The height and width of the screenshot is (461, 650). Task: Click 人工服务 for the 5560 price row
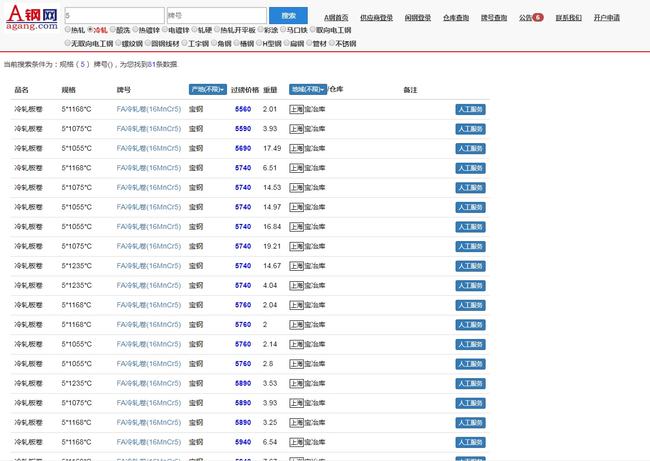tap(471, 109)
